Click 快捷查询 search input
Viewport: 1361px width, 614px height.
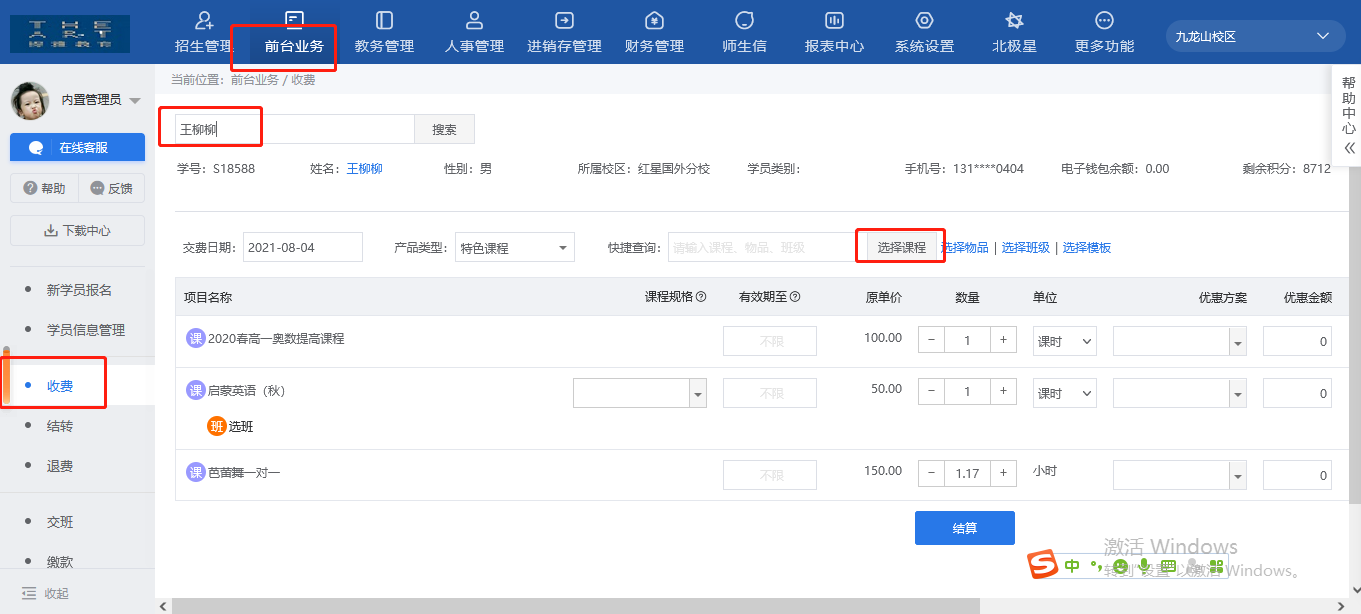(x=762, y=247)
